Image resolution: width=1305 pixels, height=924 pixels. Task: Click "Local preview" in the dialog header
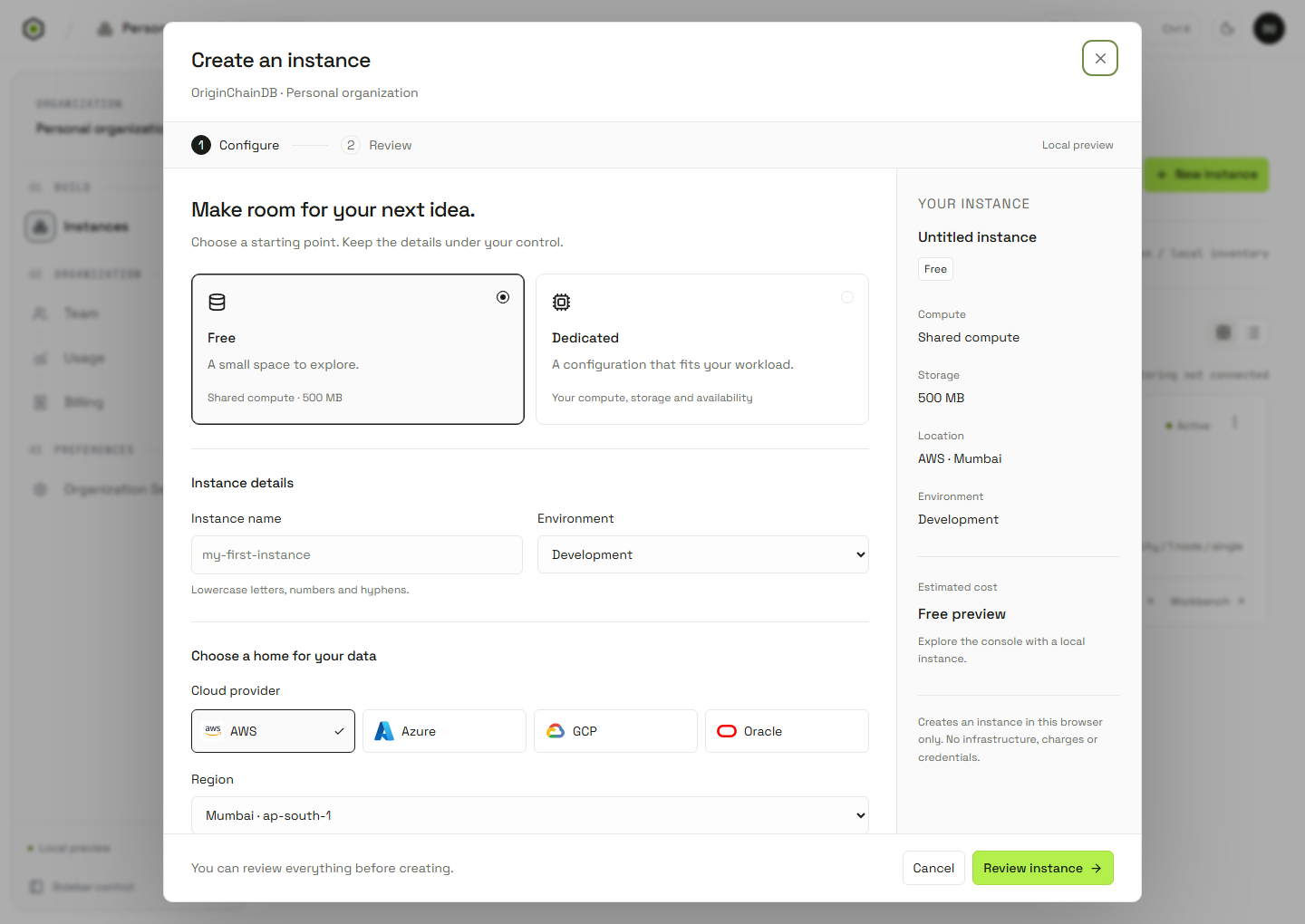point(1078,145)
